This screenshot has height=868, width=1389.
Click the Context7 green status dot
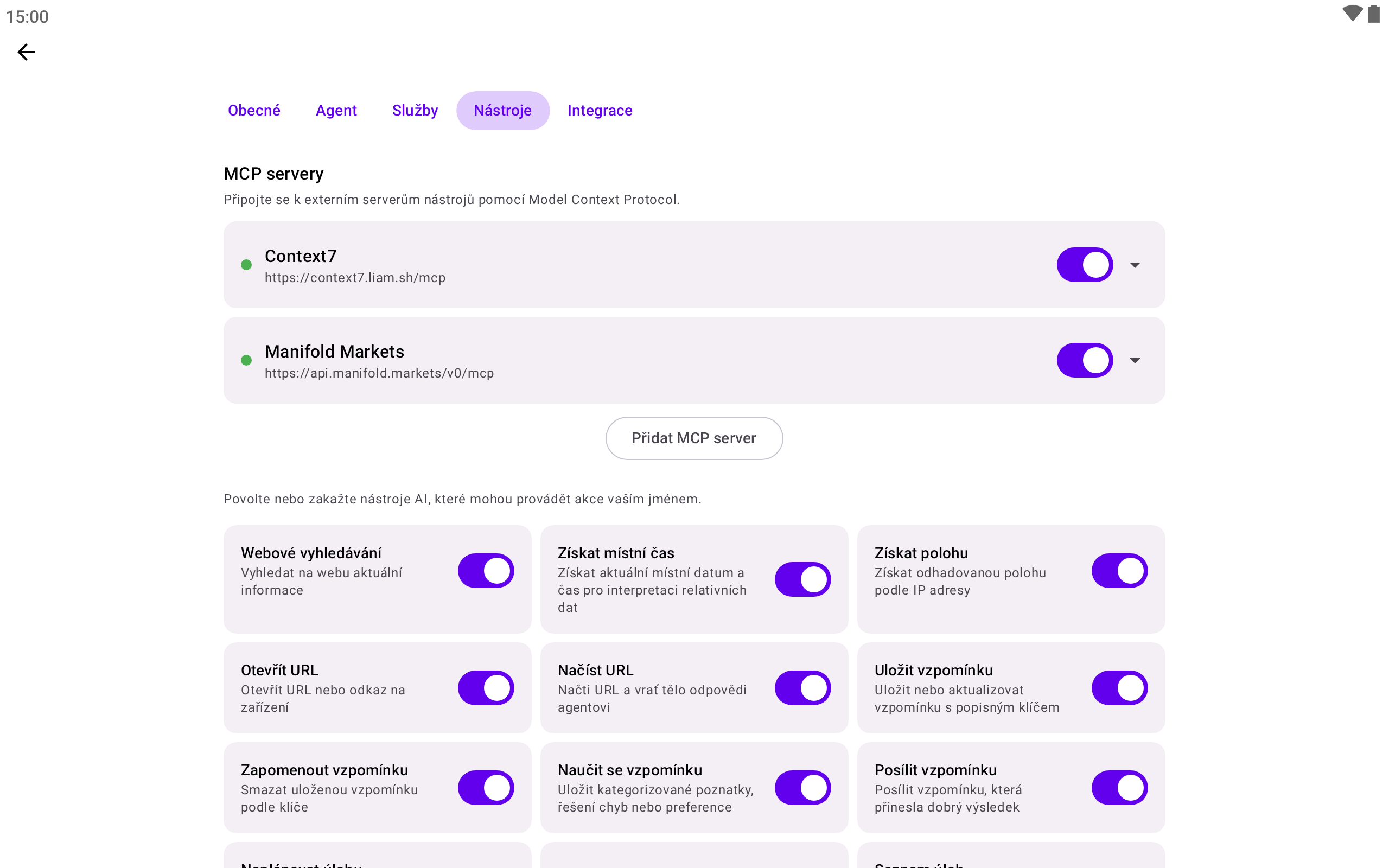click(246, 265)
